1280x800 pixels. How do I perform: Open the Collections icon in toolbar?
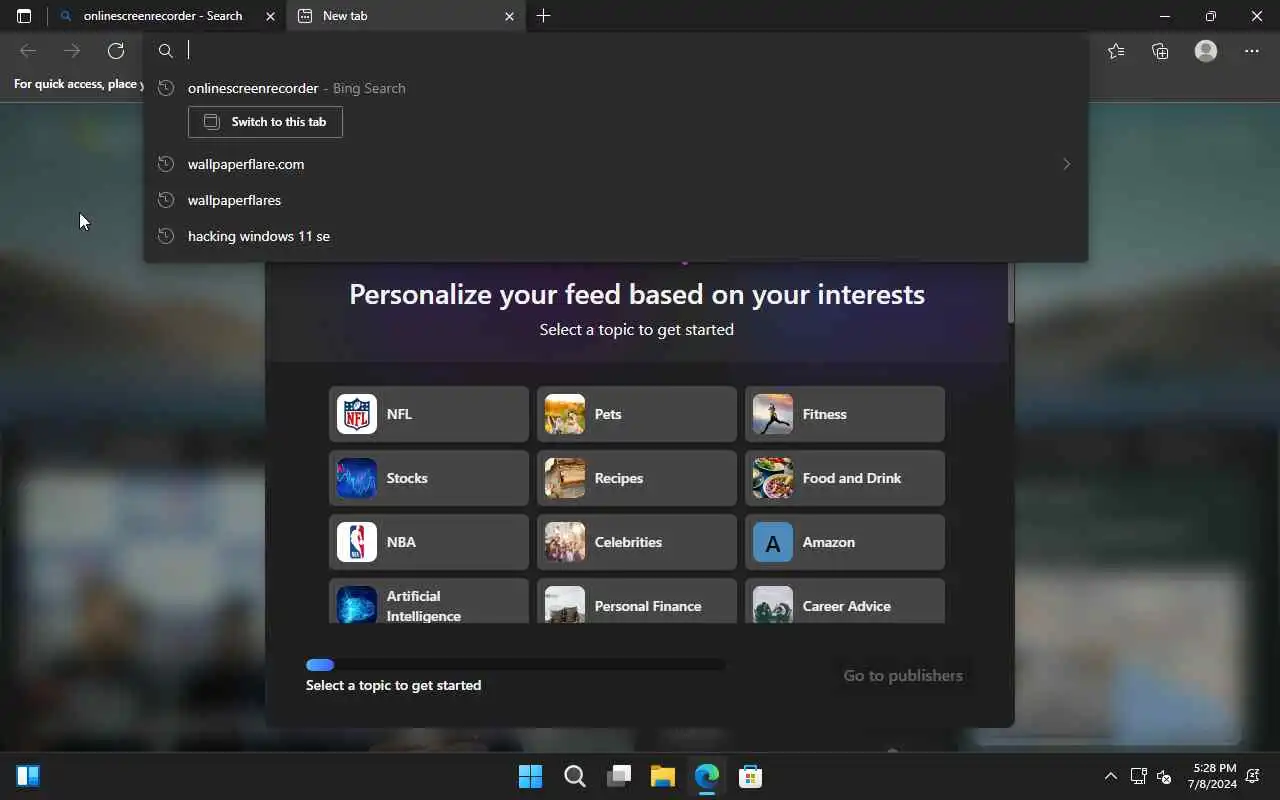tap(1160, 51)
